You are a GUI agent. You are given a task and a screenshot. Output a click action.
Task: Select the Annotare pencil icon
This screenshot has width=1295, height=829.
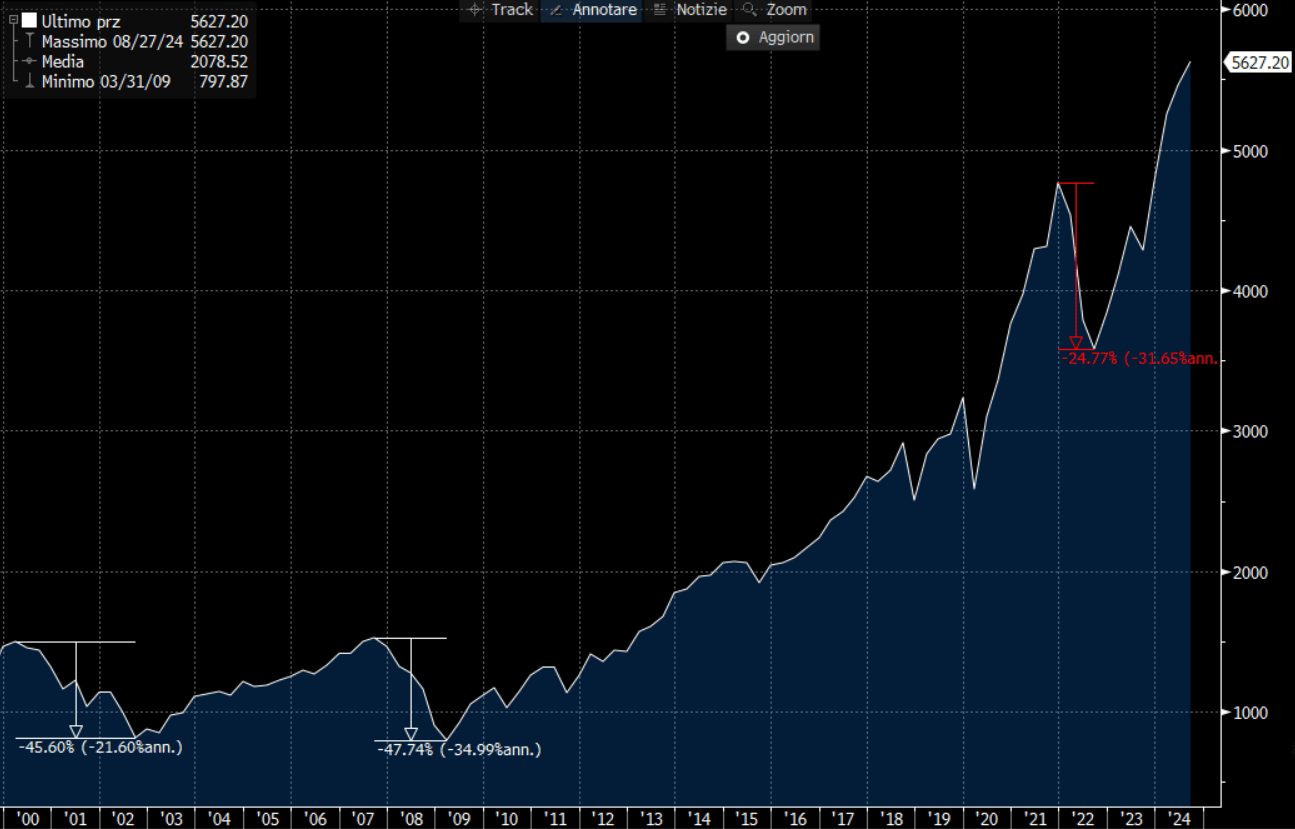point(555,10)
